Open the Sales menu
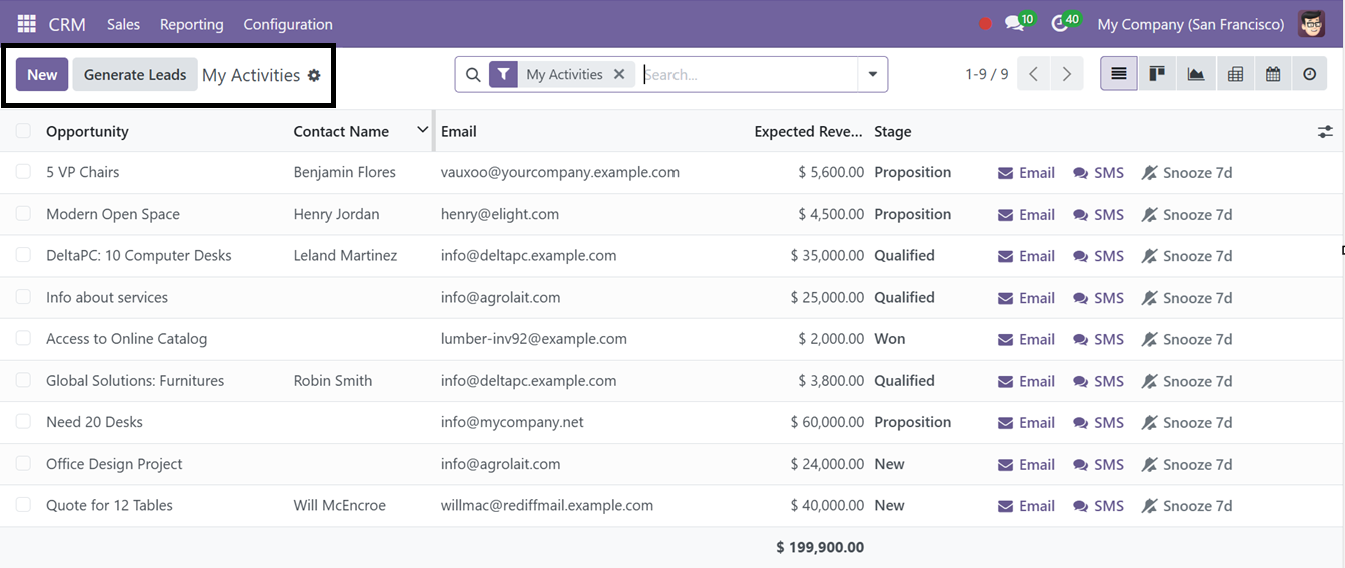This screenshot has height=568, width=1345. [x=123, y=24]
